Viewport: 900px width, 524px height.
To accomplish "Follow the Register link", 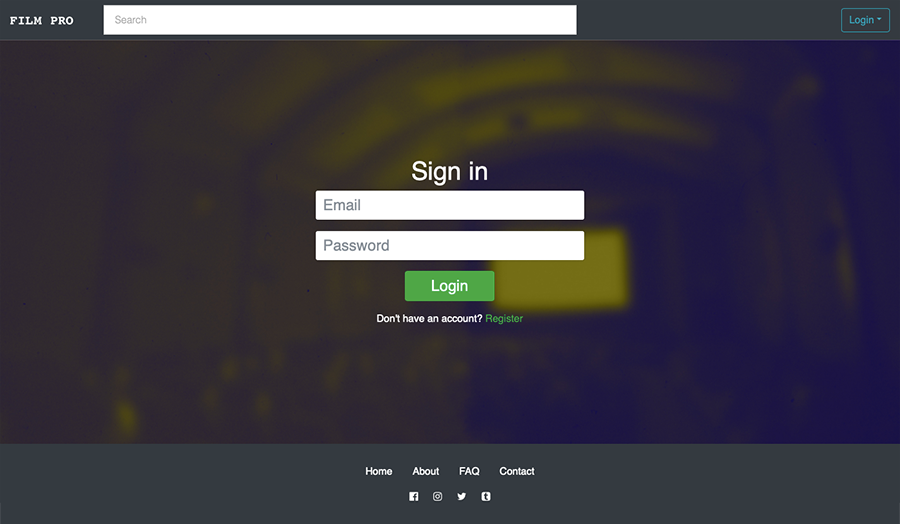I will 504,319.
